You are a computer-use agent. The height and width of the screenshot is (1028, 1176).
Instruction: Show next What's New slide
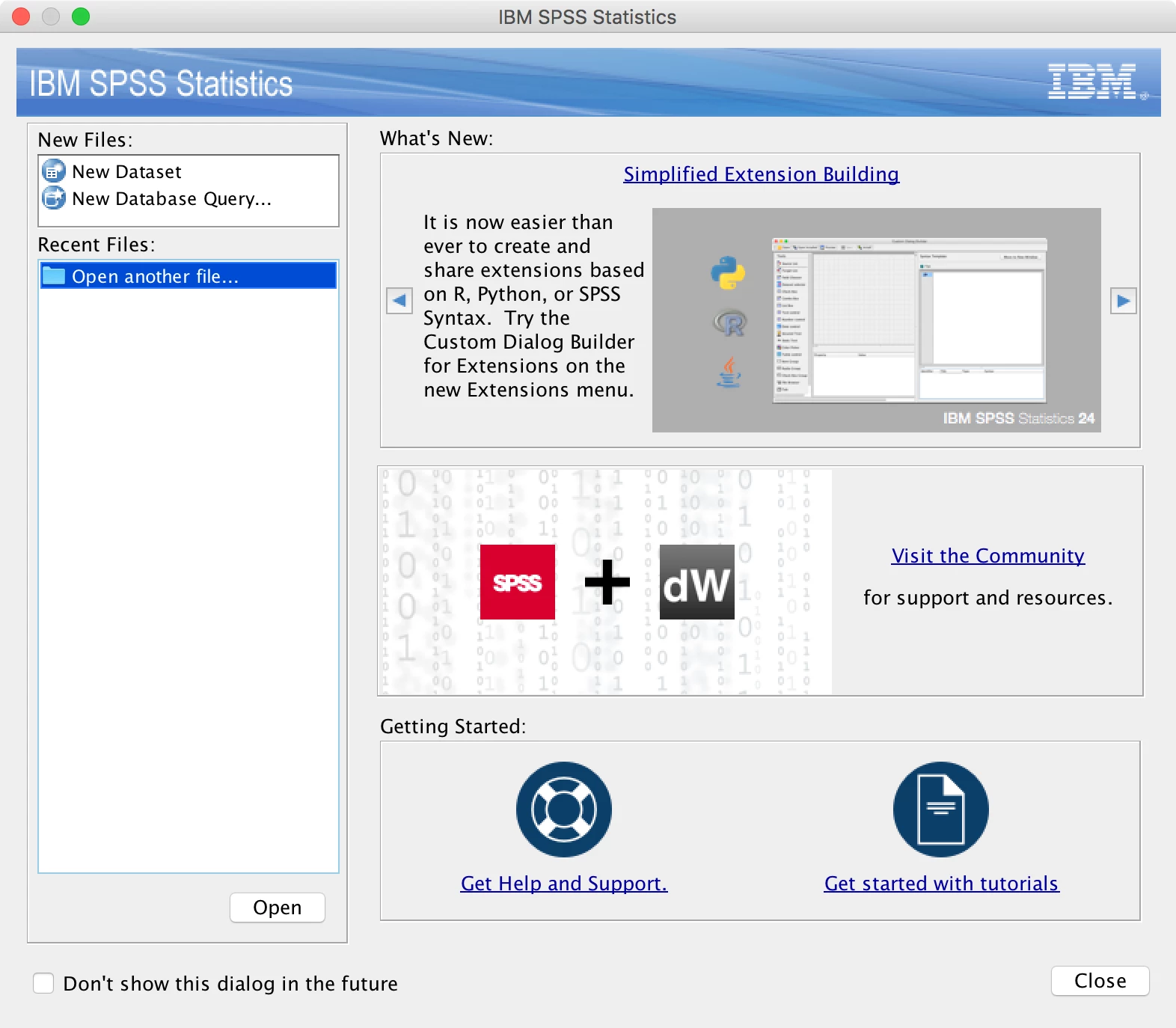click(1124, 301)
